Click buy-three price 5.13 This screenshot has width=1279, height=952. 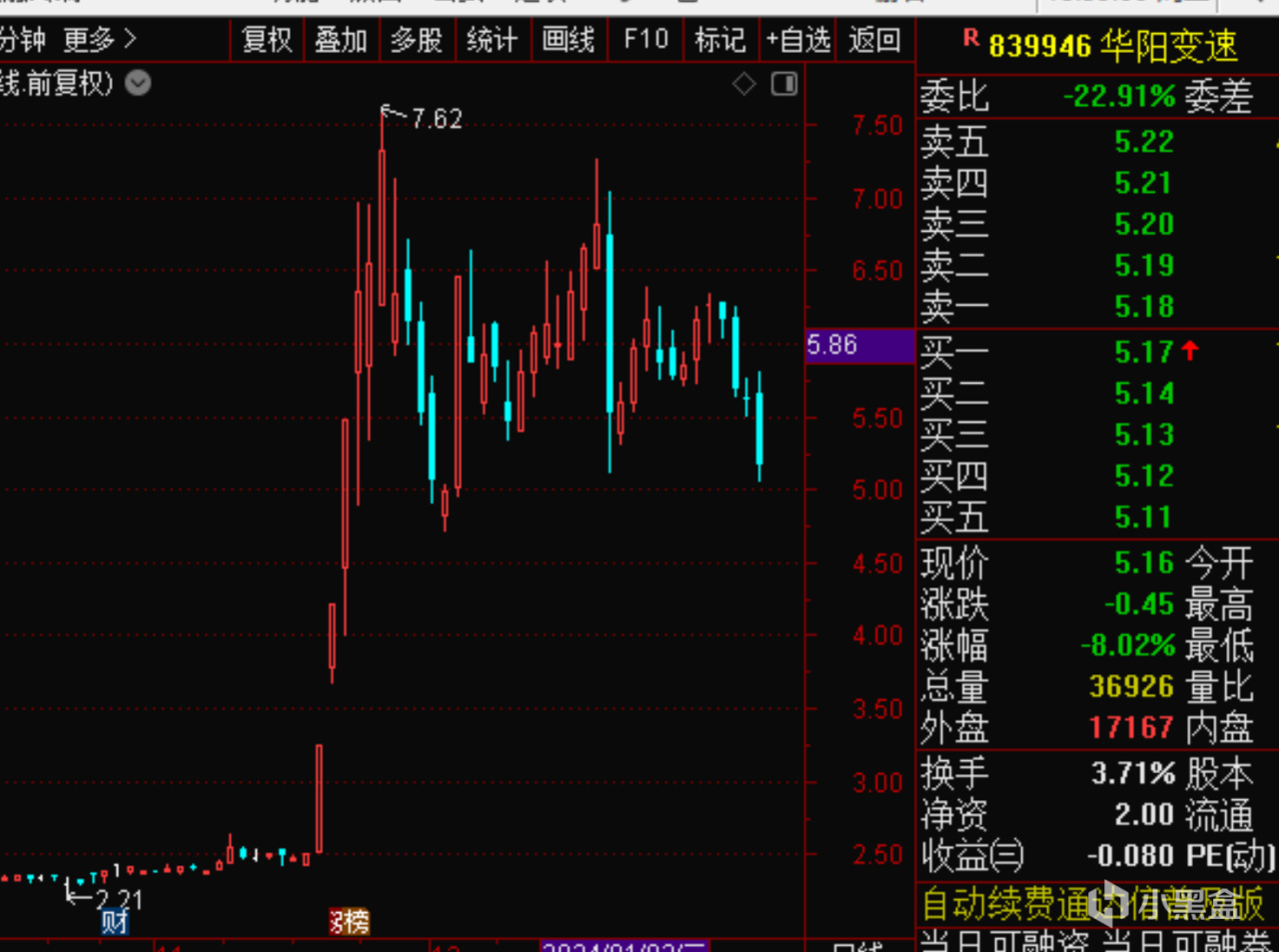pyautogui.click(x=1144, y=435)
